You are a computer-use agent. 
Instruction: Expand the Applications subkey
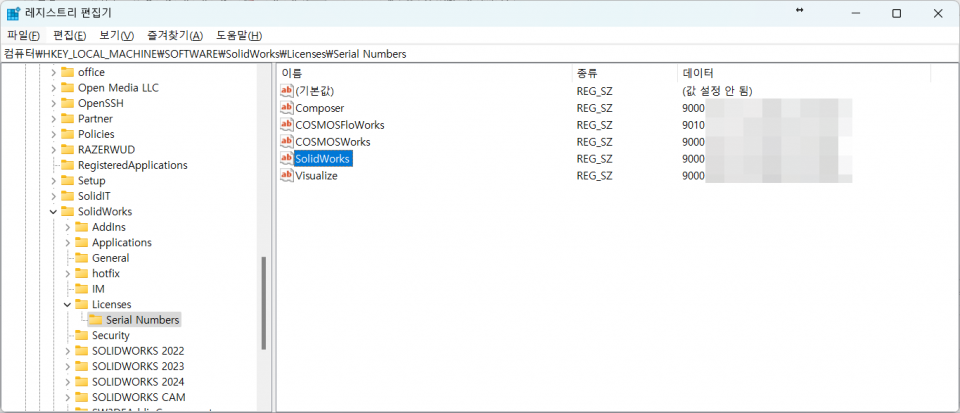[x=67, y=242]
